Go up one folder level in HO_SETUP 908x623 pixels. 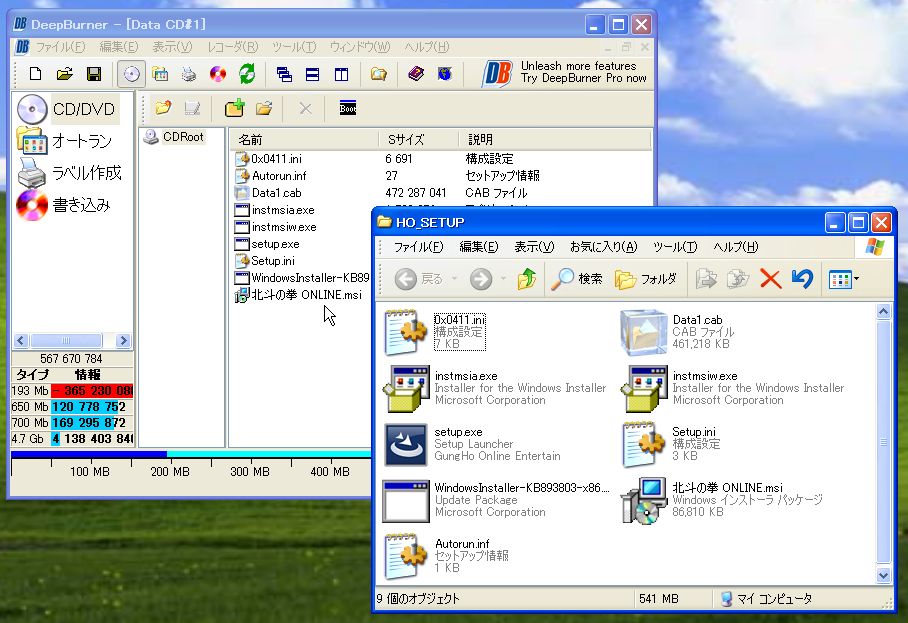click(527, 279)
